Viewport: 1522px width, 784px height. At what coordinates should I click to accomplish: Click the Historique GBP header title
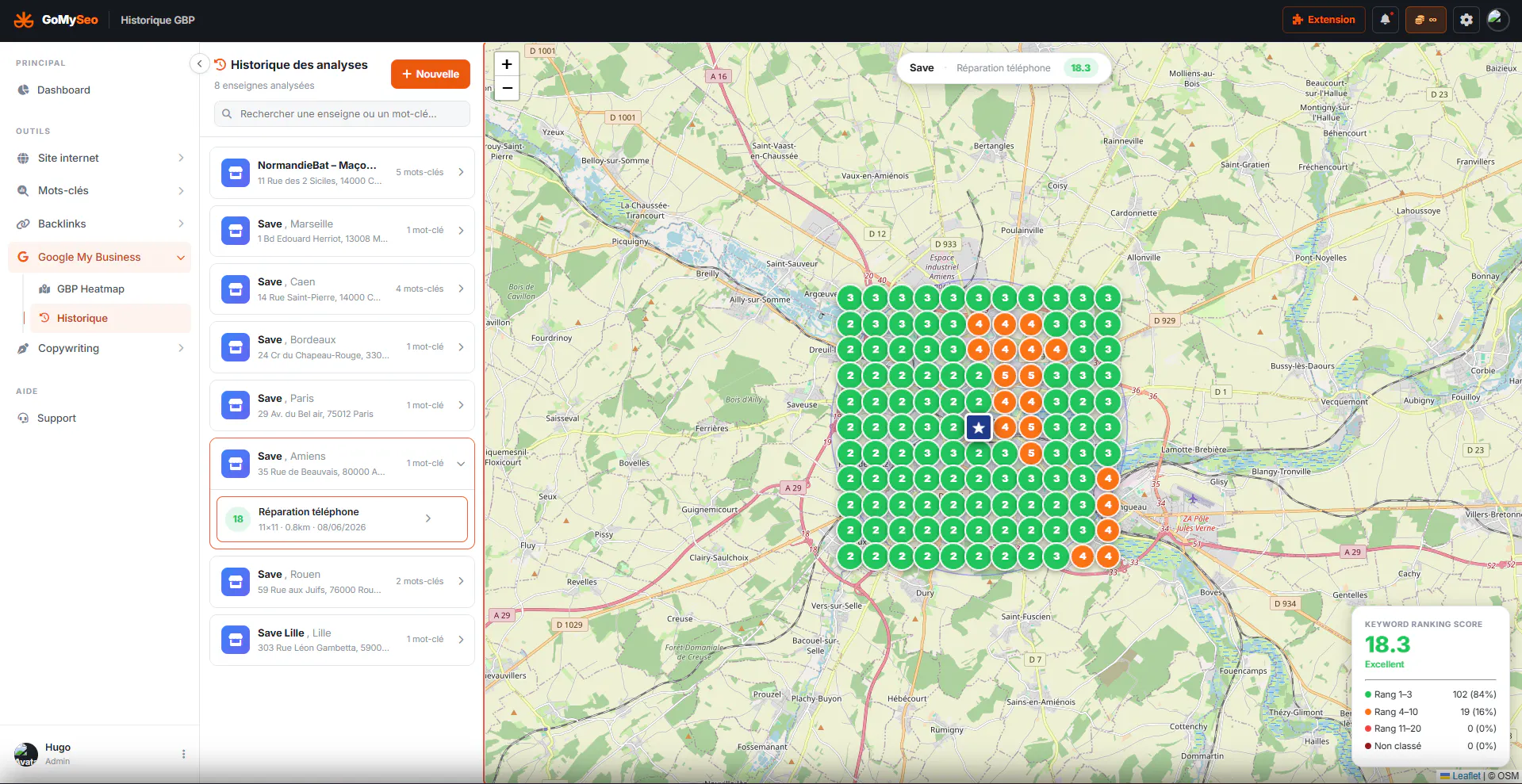[158, 20]
